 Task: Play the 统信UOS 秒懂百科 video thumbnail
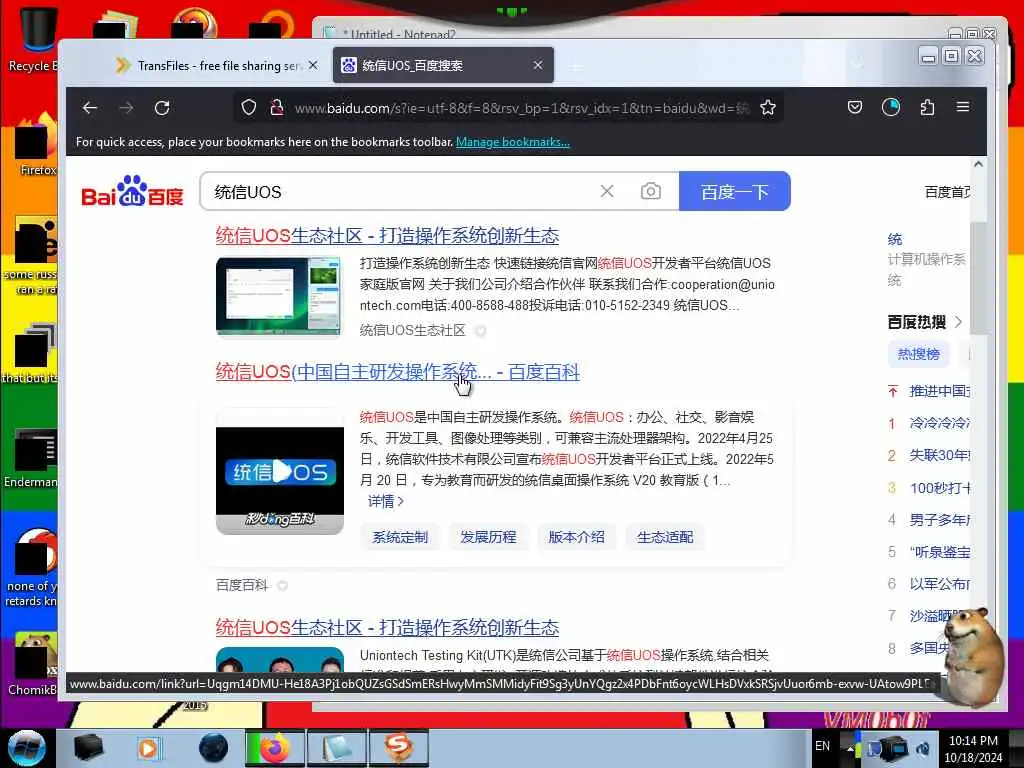point(280,472)
